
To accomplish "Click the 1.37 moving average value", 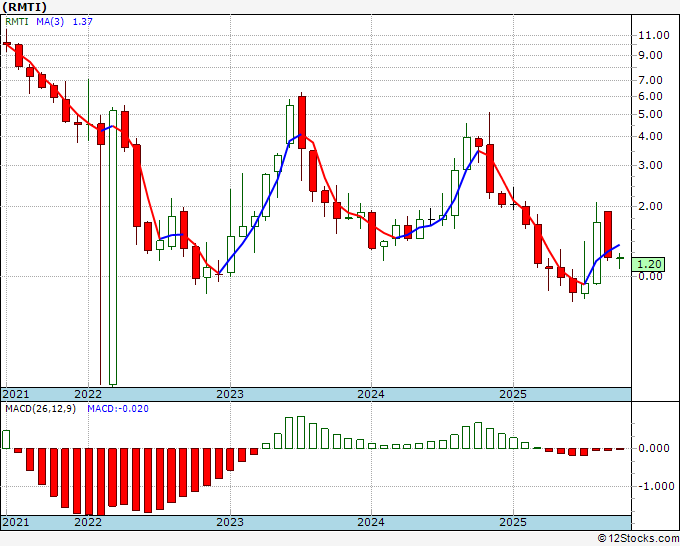I will 82,21.
